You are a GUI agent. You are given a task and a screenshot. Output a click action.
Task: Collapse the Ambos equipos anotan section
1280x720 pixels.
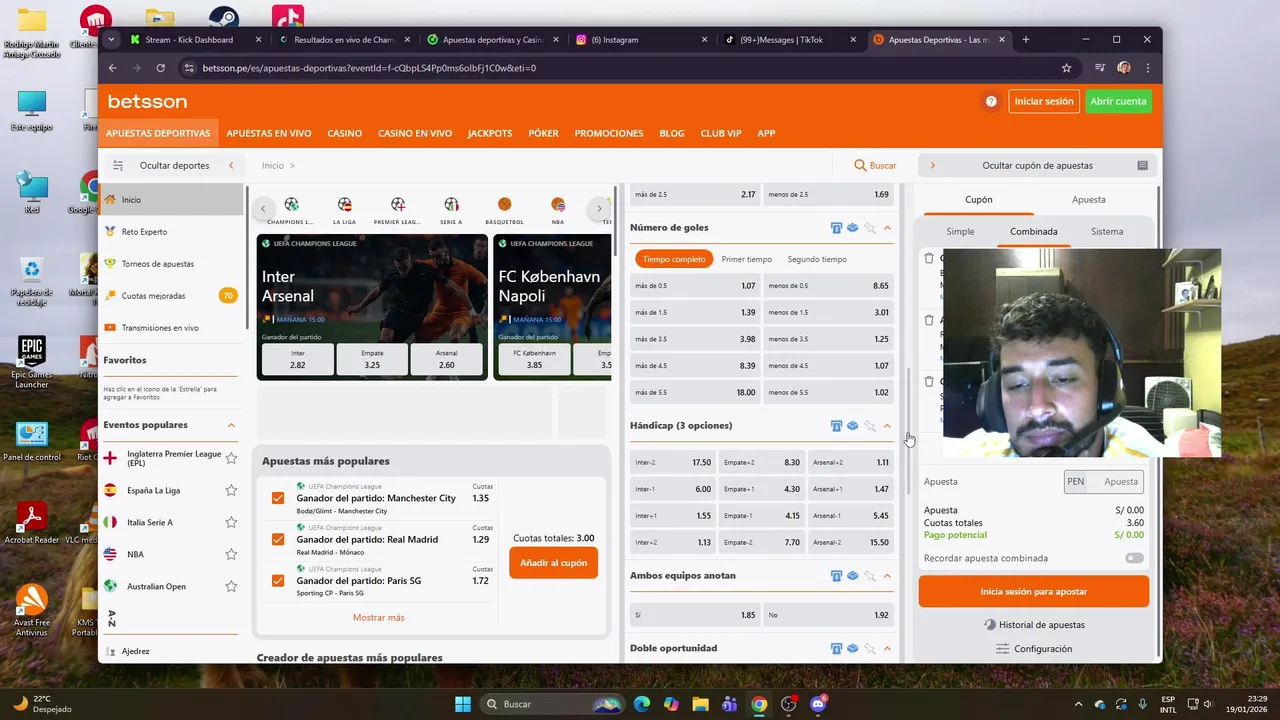tap(887, 576)
